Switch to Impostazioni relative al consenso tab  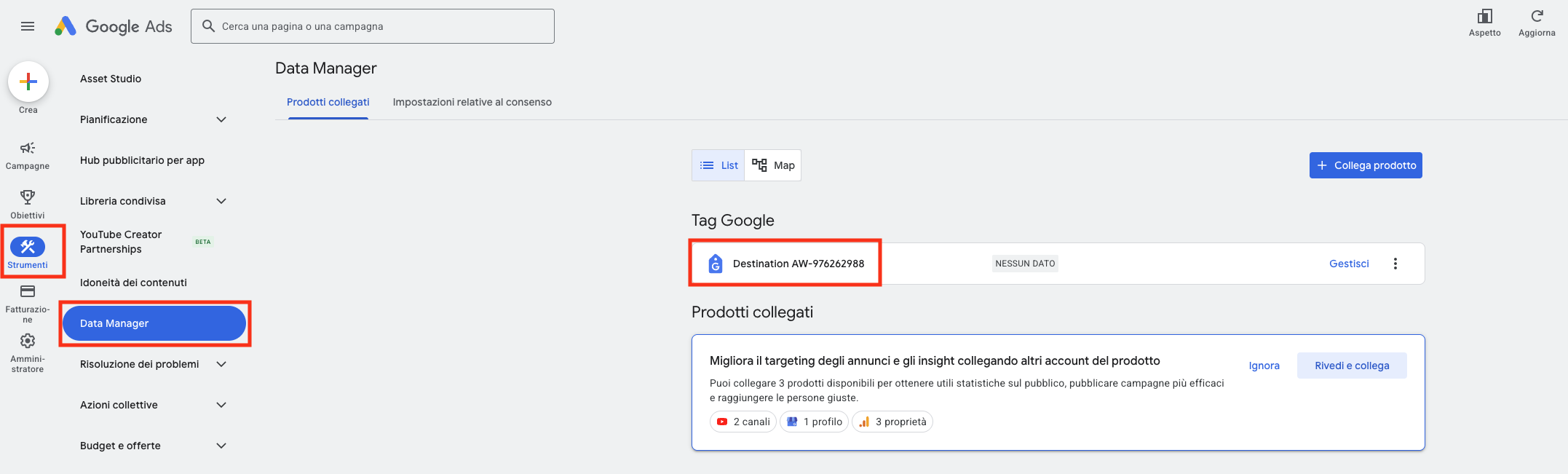tap(472, 102)
